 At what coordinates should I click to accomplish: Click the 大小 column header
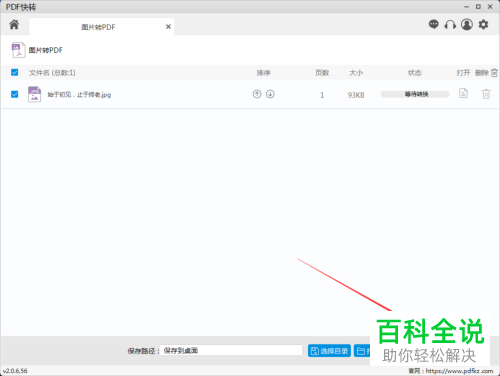click(x=356, y=73)
